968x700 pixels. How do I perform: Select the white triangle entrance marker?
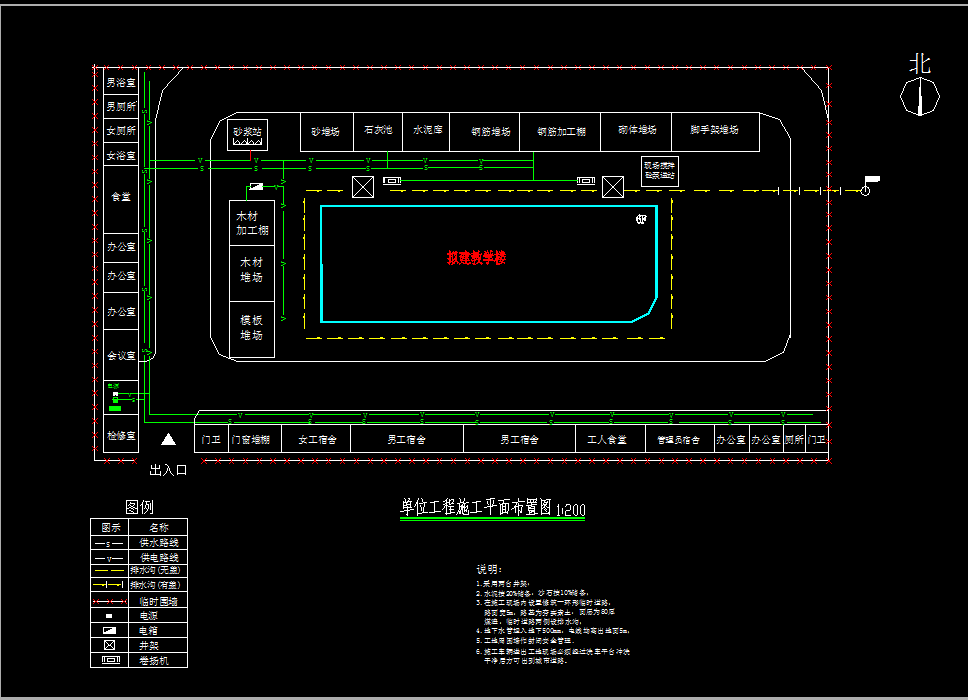coord(169,439)
